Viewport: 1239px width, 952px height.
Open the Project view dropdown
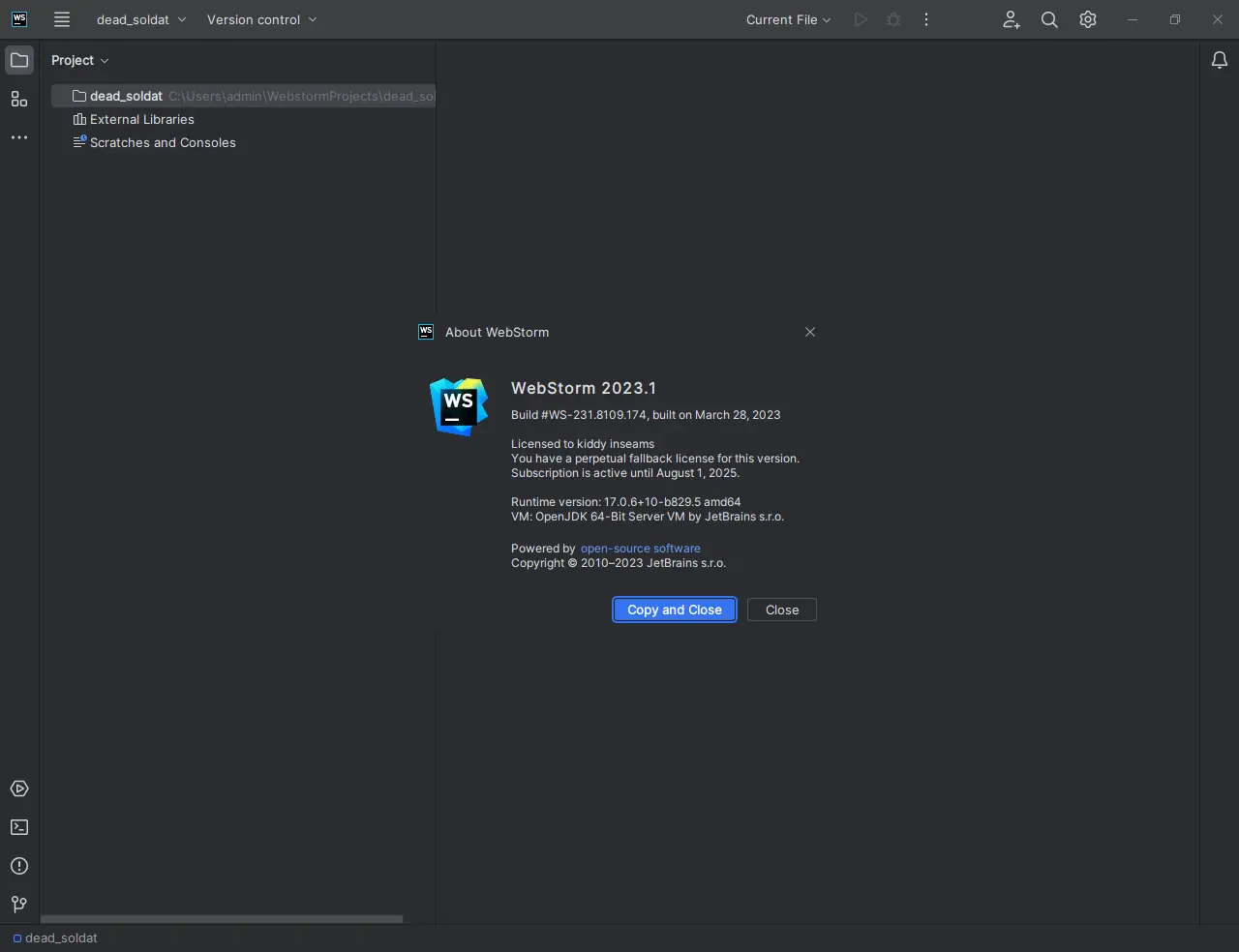click(x=80, y=60)
